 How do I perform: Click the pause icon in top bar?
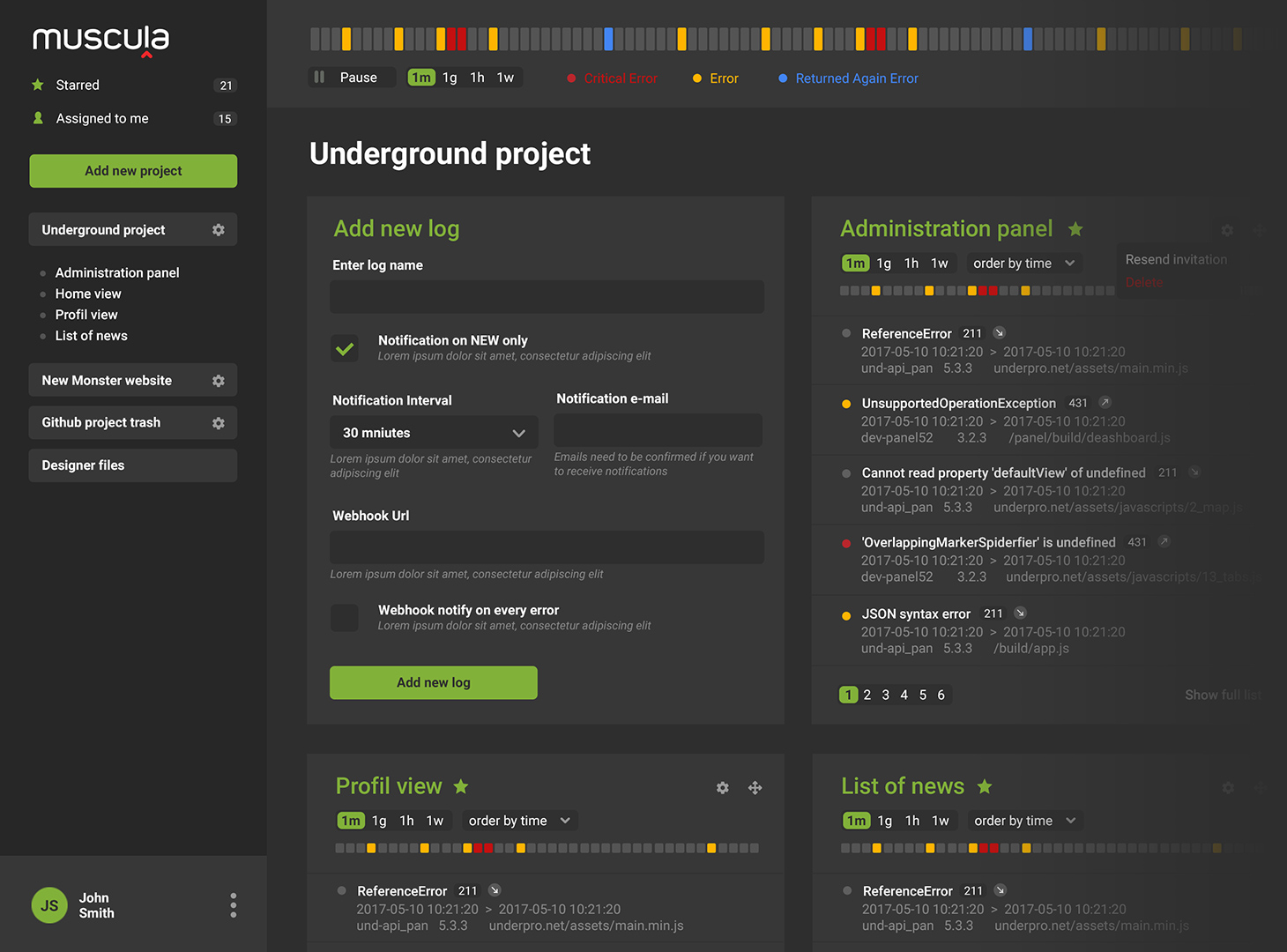click(320, 78)
